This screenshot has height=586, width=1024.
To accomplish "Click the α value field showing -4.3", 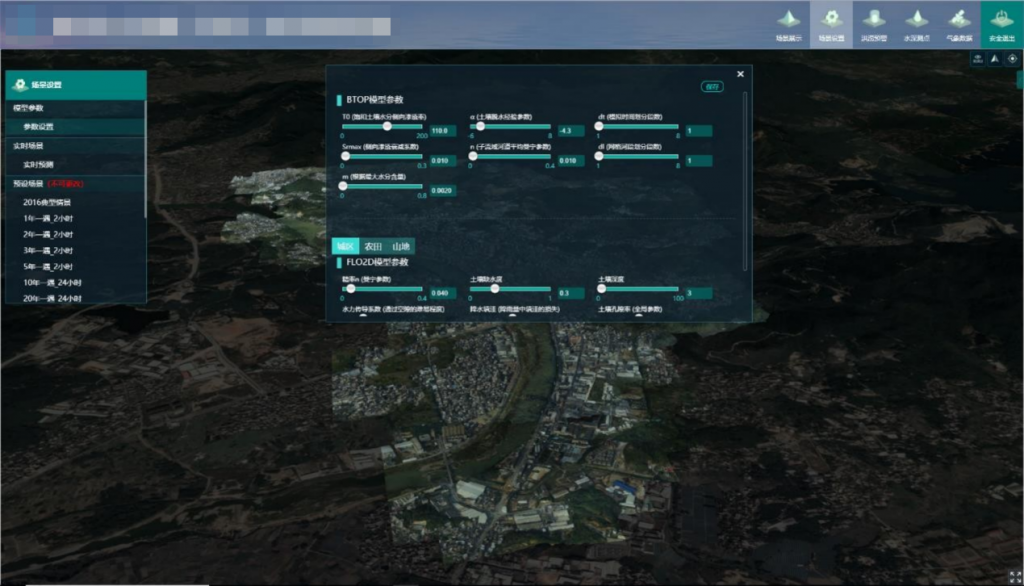I will point(571,131).
